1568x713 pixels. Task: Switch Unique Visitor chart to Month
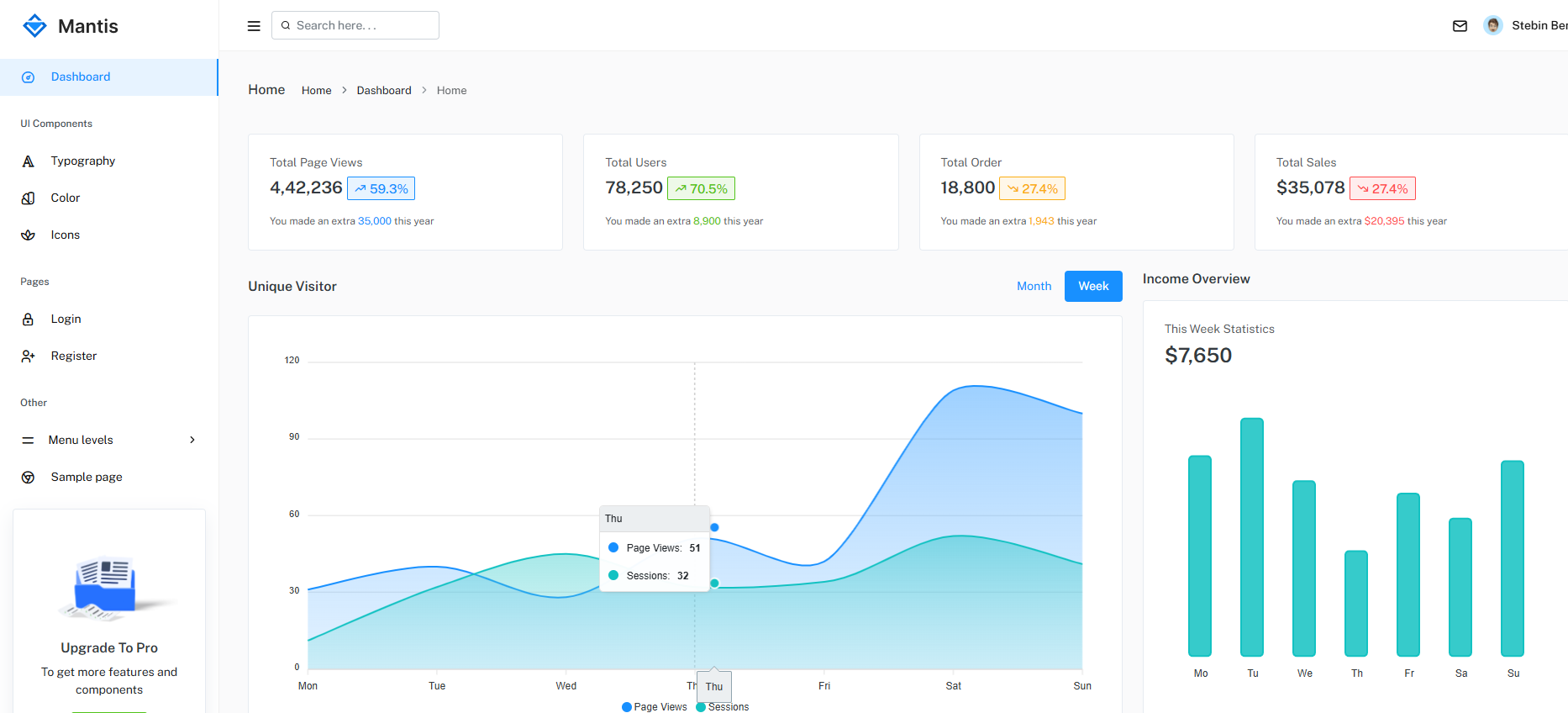pos(1034,286)
